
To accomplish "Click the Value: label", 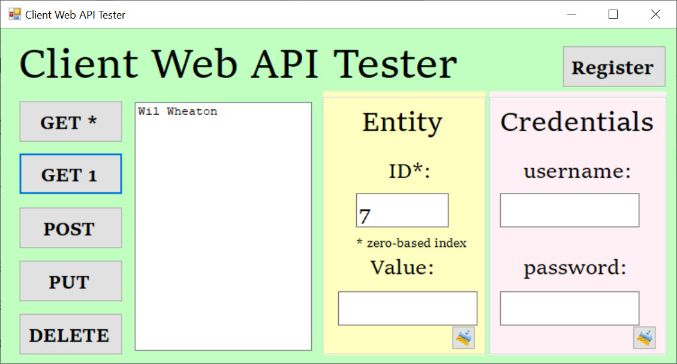I will [x=402, y=267].
